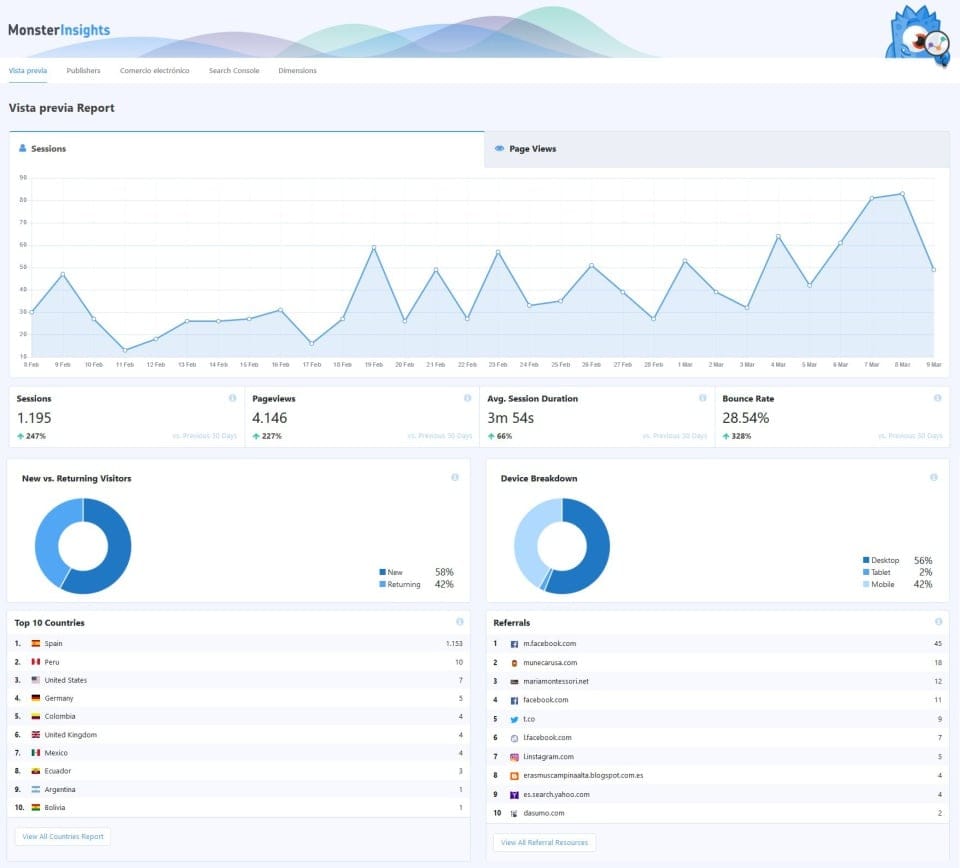The width and height of the screenshot is (960, 868).
Task: Select the mariamontessori.net referral row
Action: (x=718, y=681)
